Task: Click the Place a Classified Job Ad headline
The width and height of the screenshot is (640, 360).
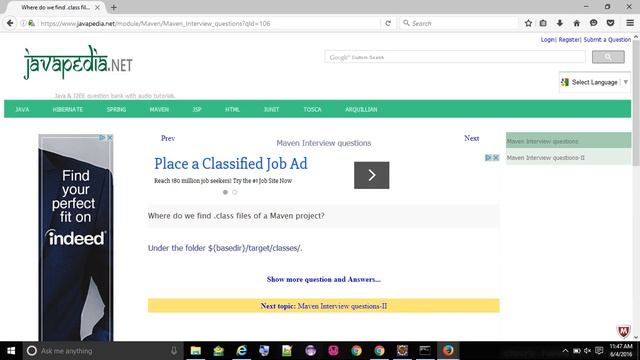Action: [231, 164]
